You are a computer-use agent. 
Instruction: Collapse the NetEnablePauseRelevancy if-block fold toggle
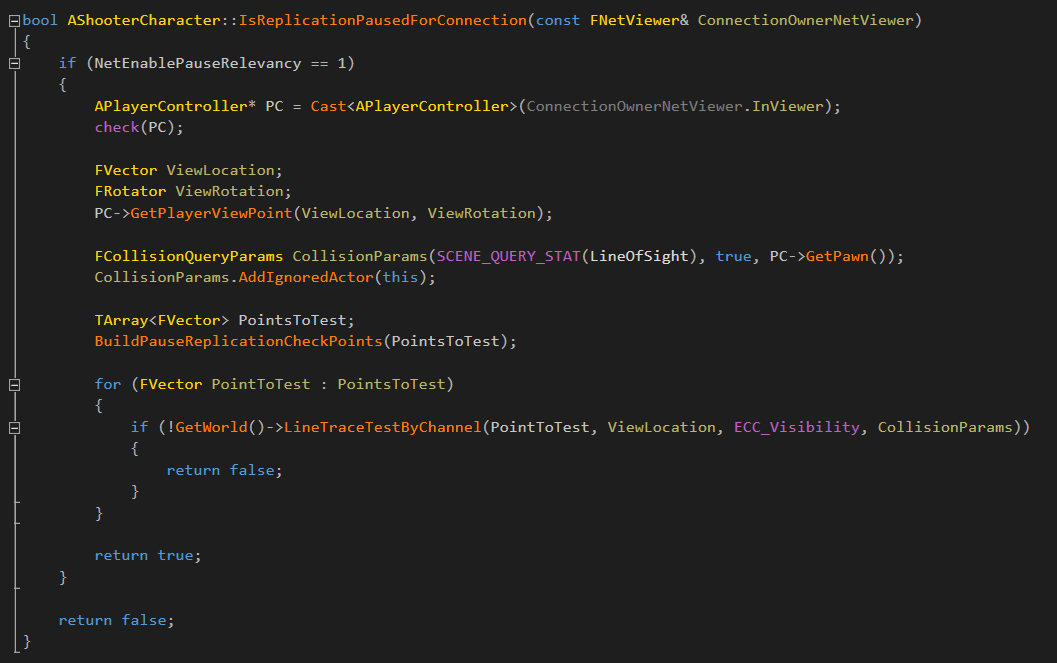14,63
